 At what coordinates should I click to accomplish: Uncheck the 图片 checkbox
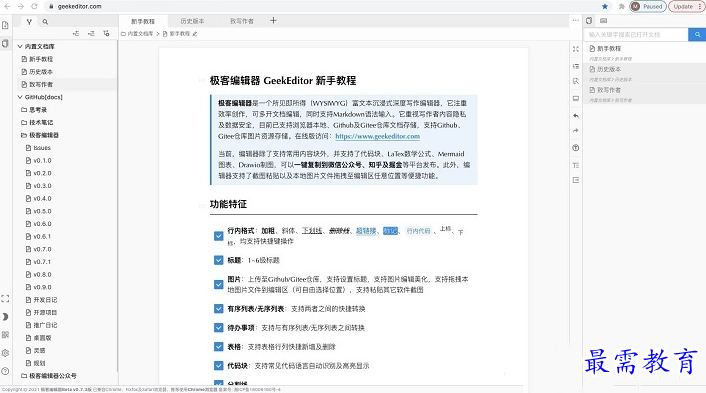click(x=218, y=285)
